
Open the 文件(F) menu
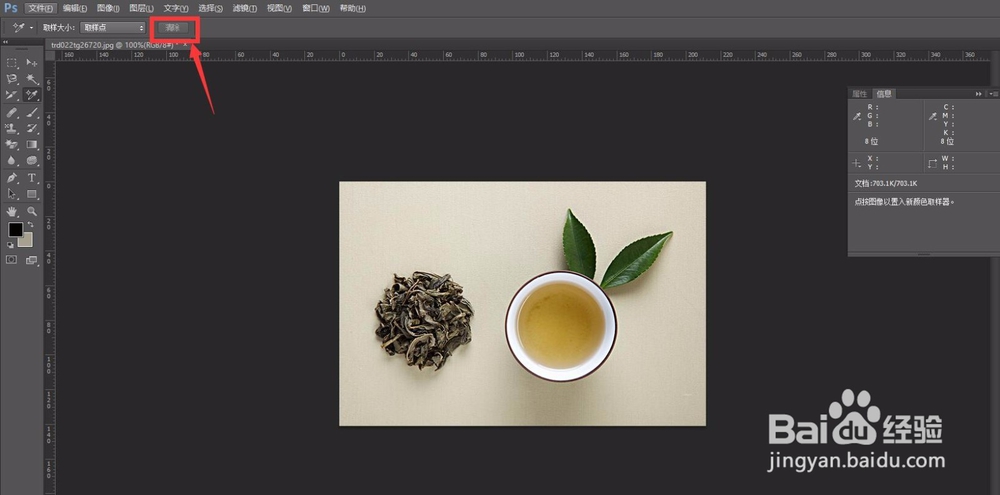(41, 8)
